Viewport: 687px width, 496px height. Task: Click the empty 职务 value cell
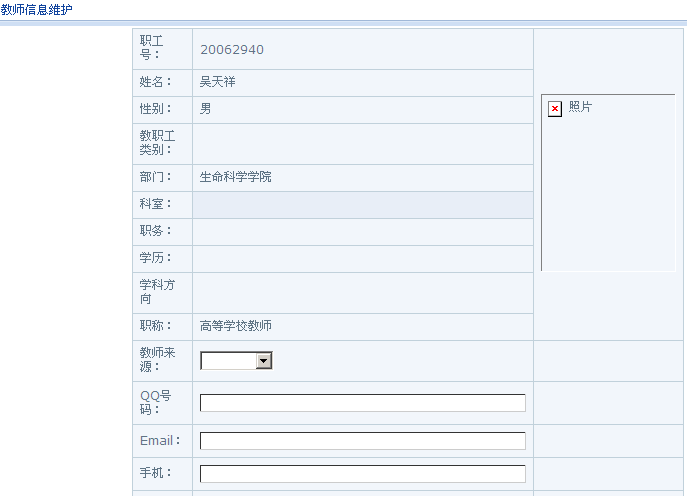coord(362,232)
